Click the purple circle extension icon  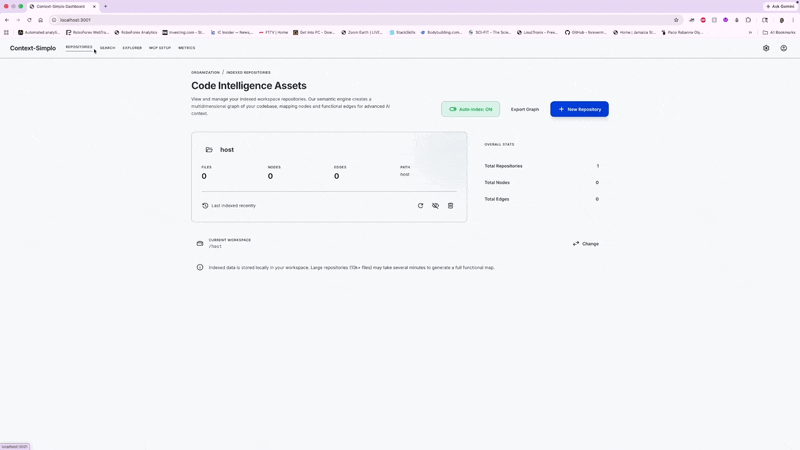pos(726,20)
